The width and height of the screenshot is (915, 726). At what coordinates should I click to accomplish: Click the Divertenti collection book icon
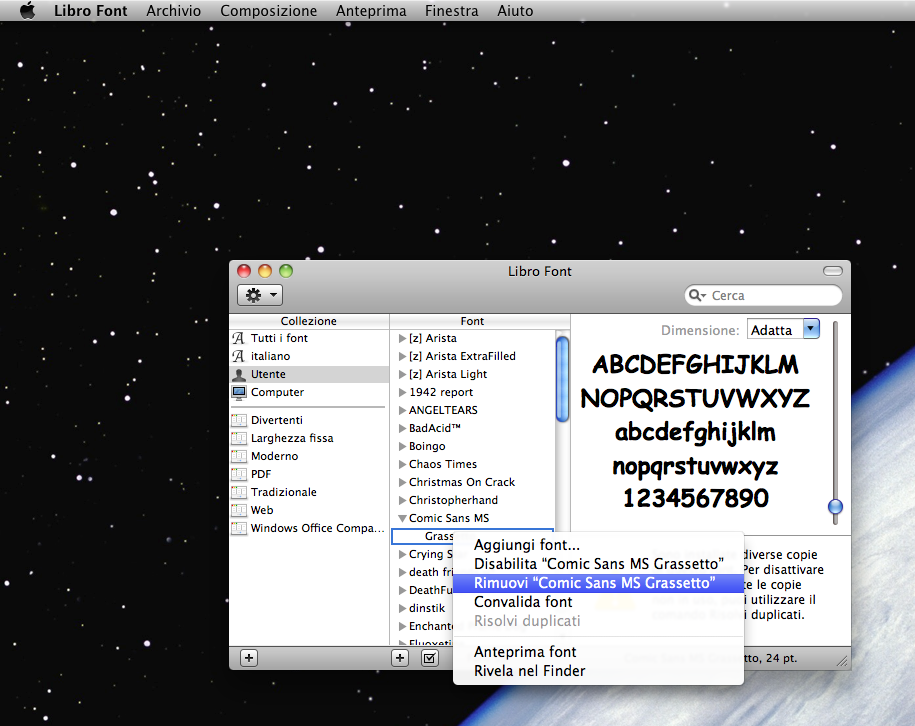(239, 420)
